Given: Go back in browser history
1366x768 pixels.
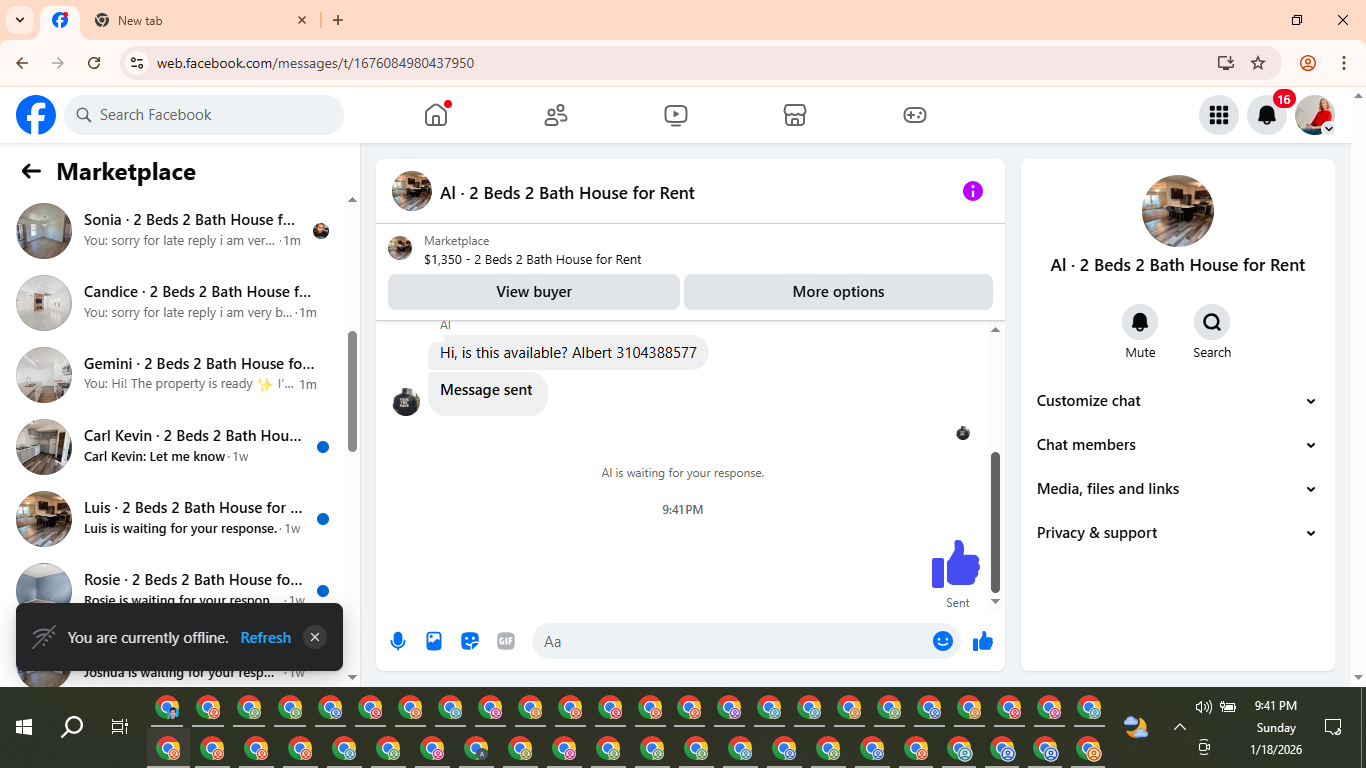Looking at the screenshot, I should pyautogui.click(x=22, y=63).
